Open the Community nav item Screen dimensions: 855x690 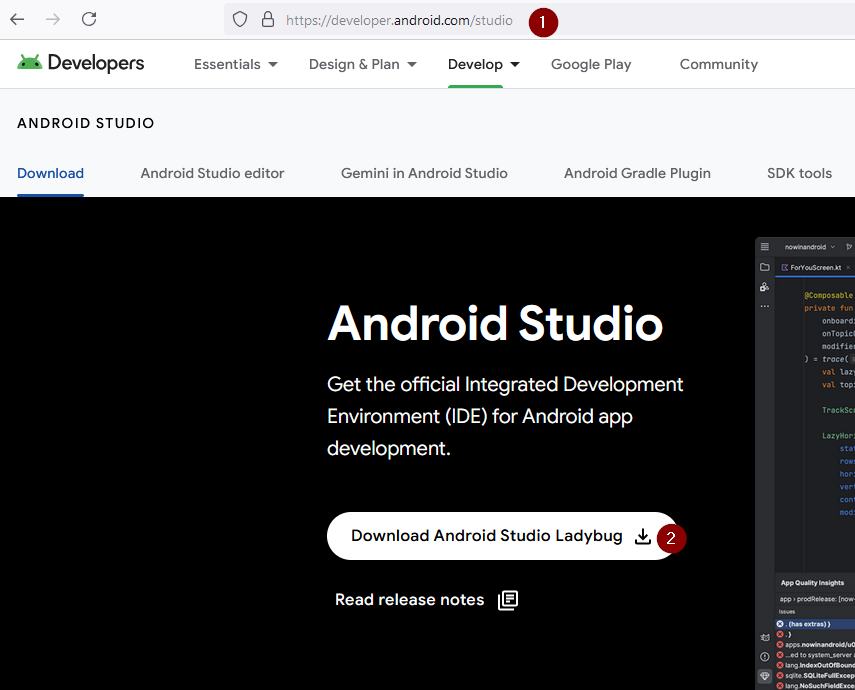click(719, 64)
